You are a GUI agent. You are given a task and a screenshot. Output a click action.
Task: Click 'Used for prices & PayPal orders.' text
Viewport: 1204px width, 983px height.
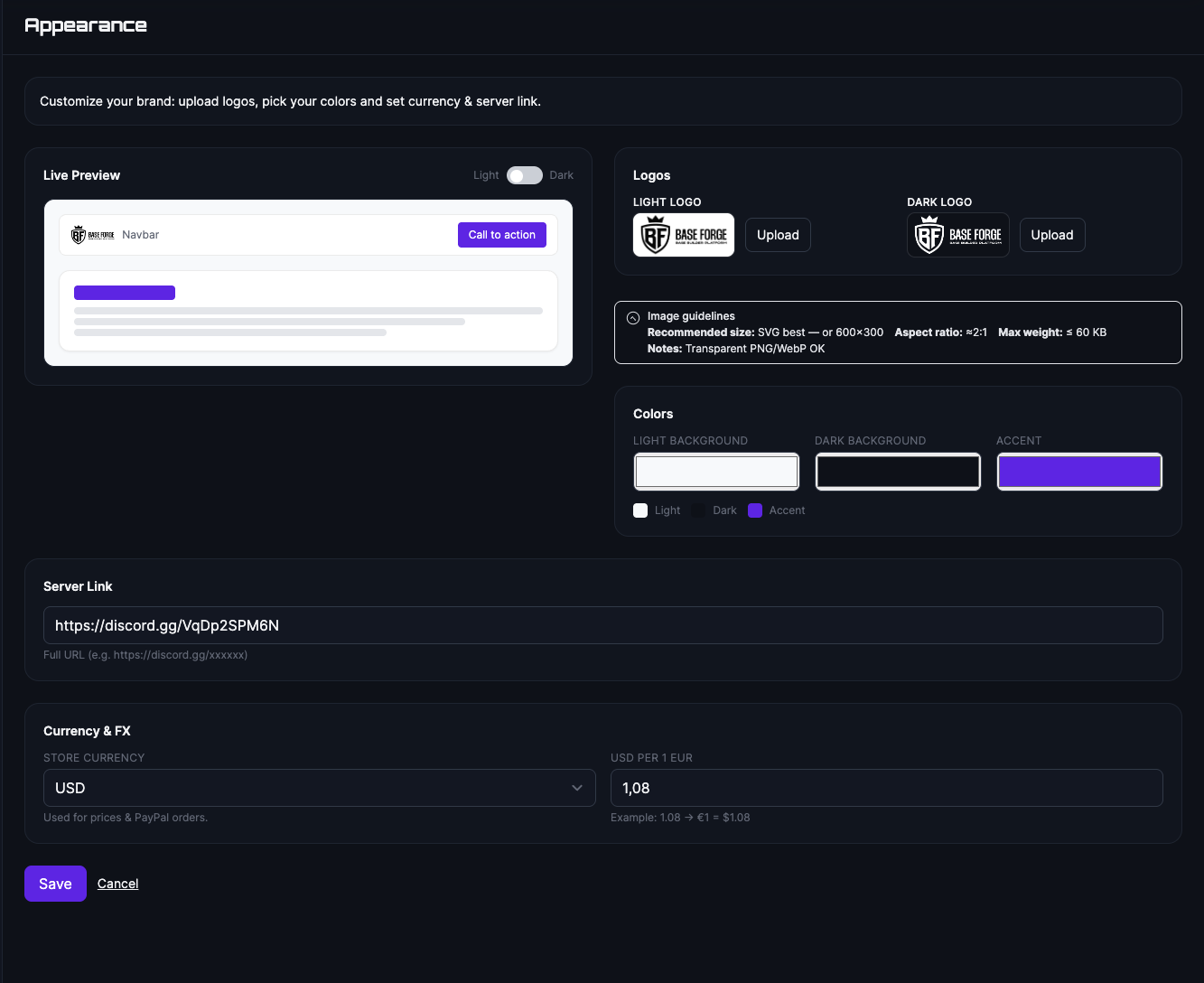click(126, 818)
